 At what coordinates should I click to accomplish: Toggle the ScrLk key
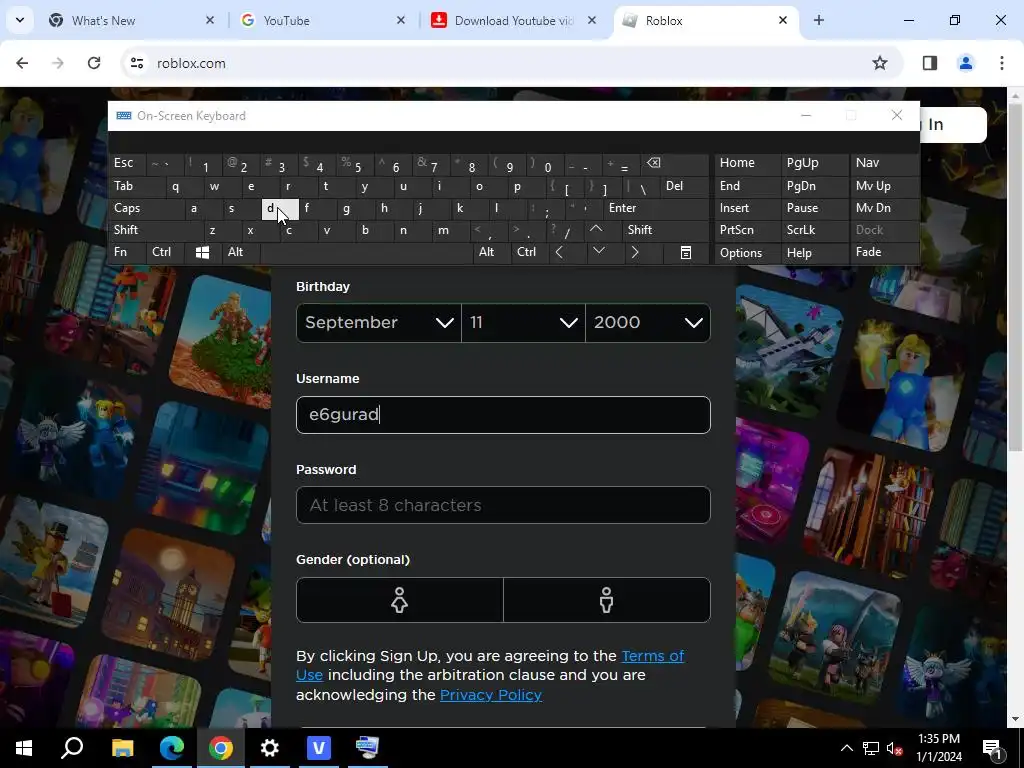coord(813,230)
